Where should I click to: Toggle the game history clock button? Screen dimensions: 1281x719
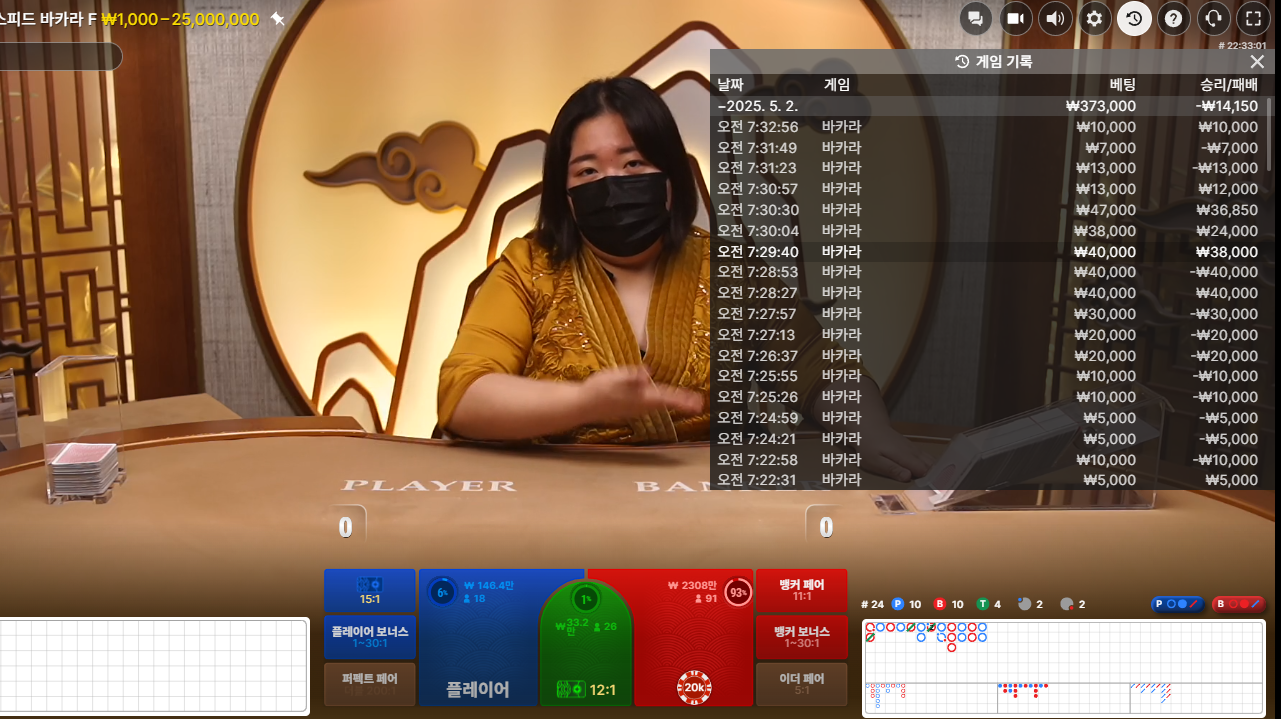pyautogui.click(x=1134, y=18)
